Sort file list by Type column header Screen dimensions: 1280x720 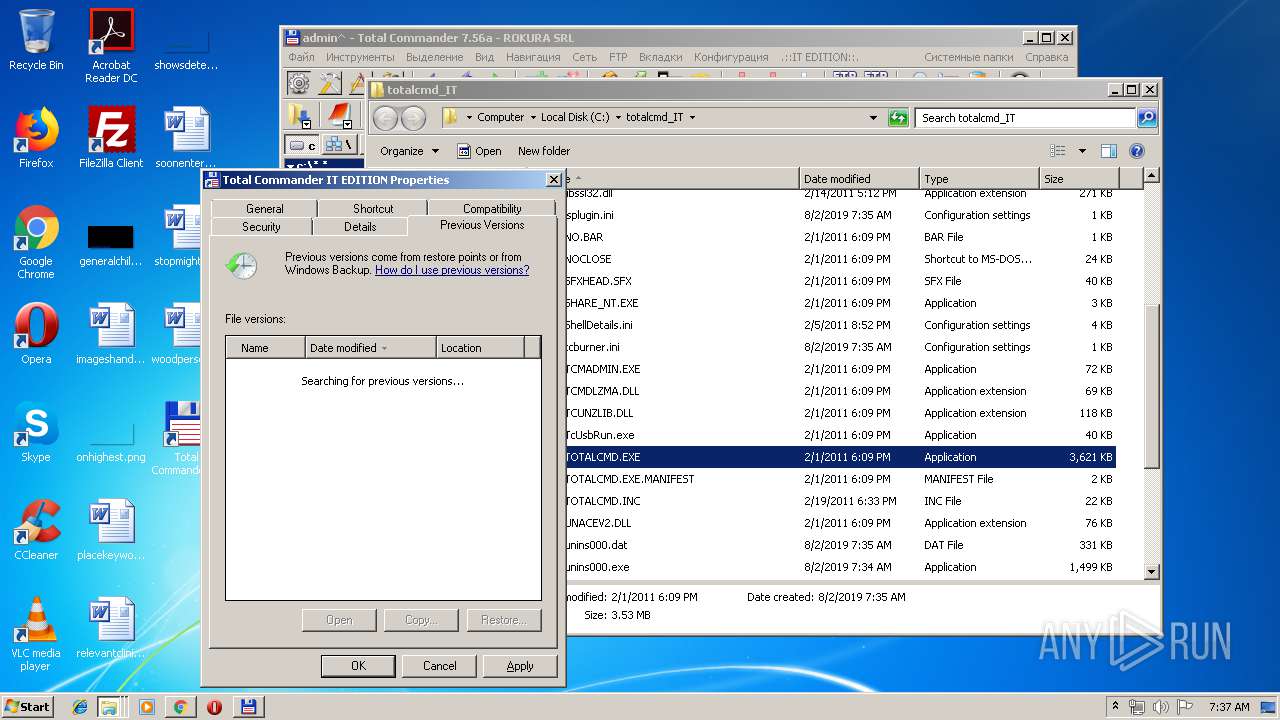(x=979, y=179)
